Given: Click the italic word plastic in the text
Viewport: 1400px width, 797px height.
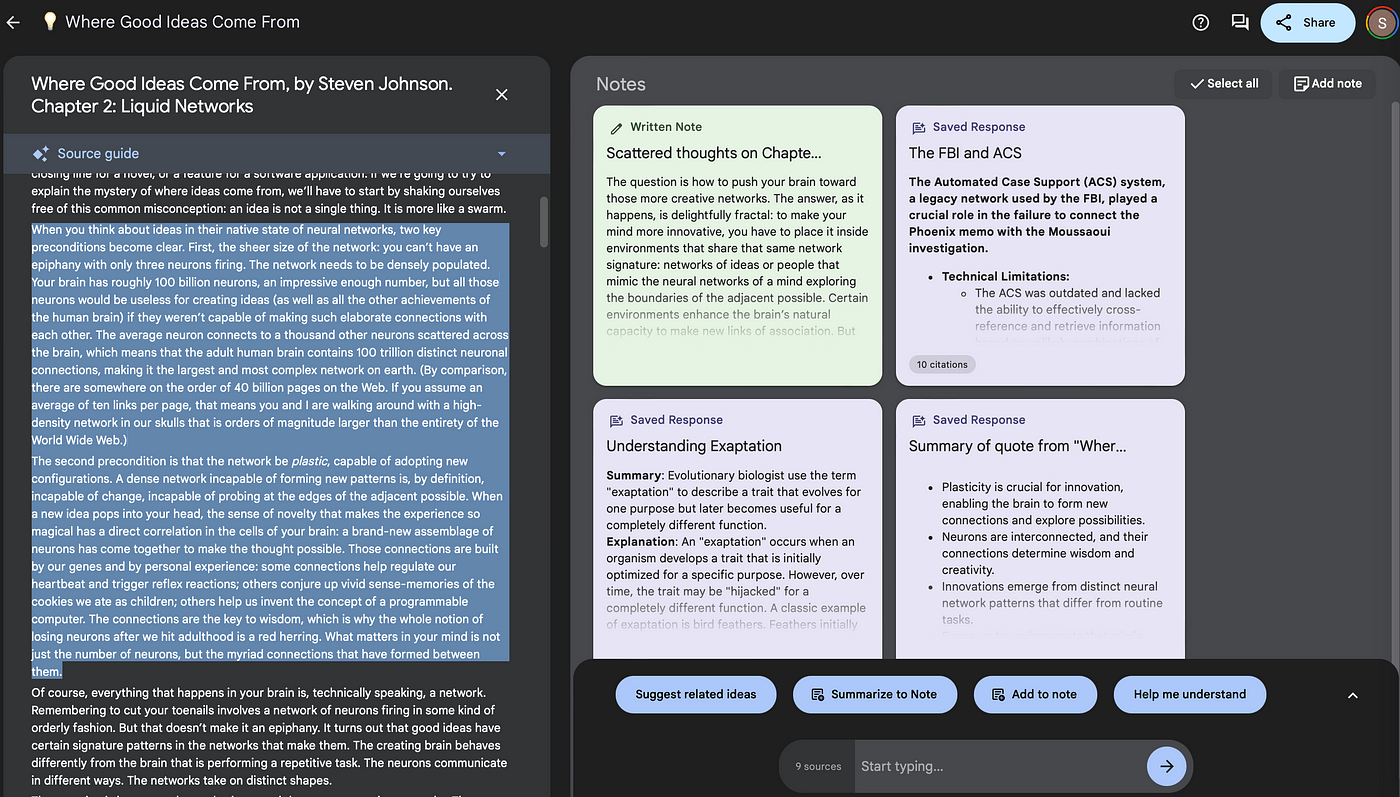Looking at the screenshot, I should click(x=310, y=461).
